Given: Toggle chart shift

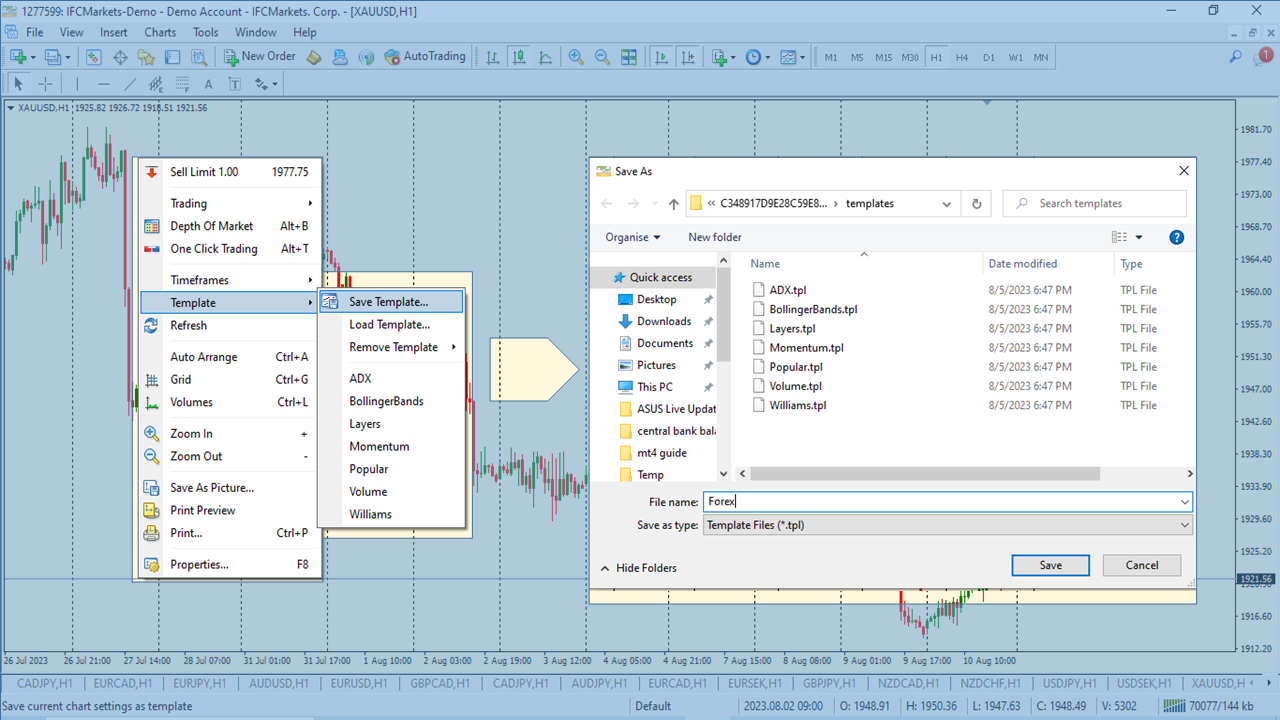Looking at the screenshot, I should [x=689, y=57].
